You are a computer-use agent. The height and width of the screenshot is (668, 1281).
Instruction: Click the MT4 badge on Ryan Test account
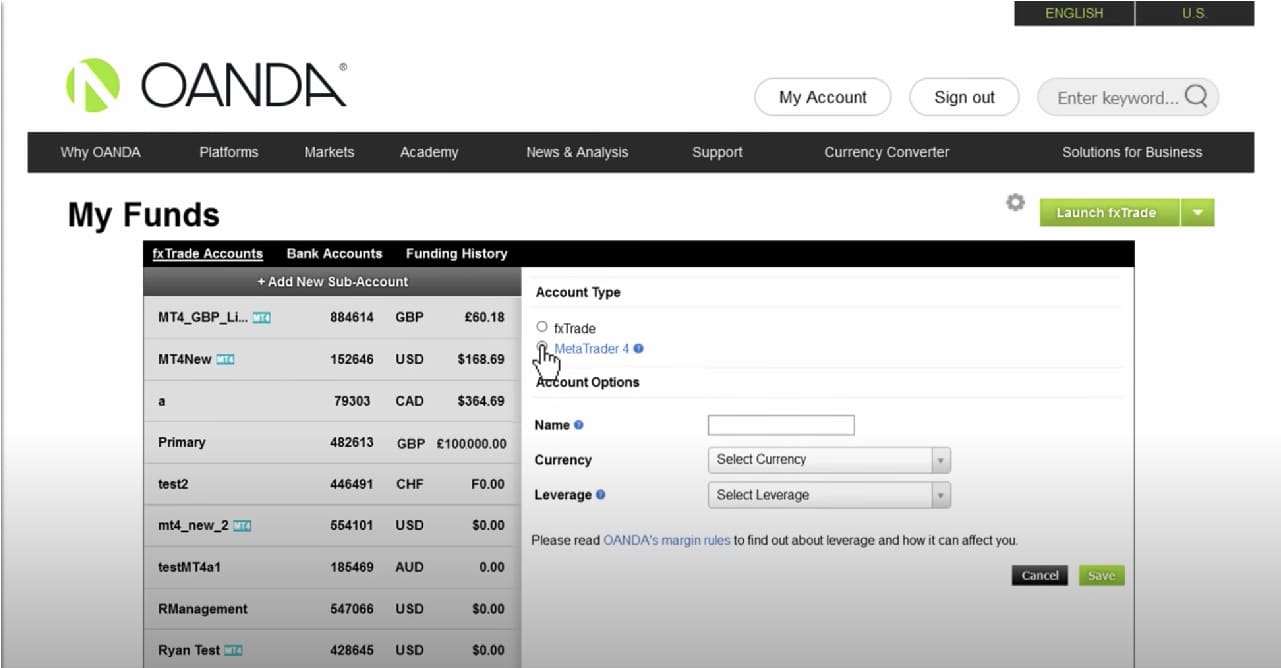(233, 651)
